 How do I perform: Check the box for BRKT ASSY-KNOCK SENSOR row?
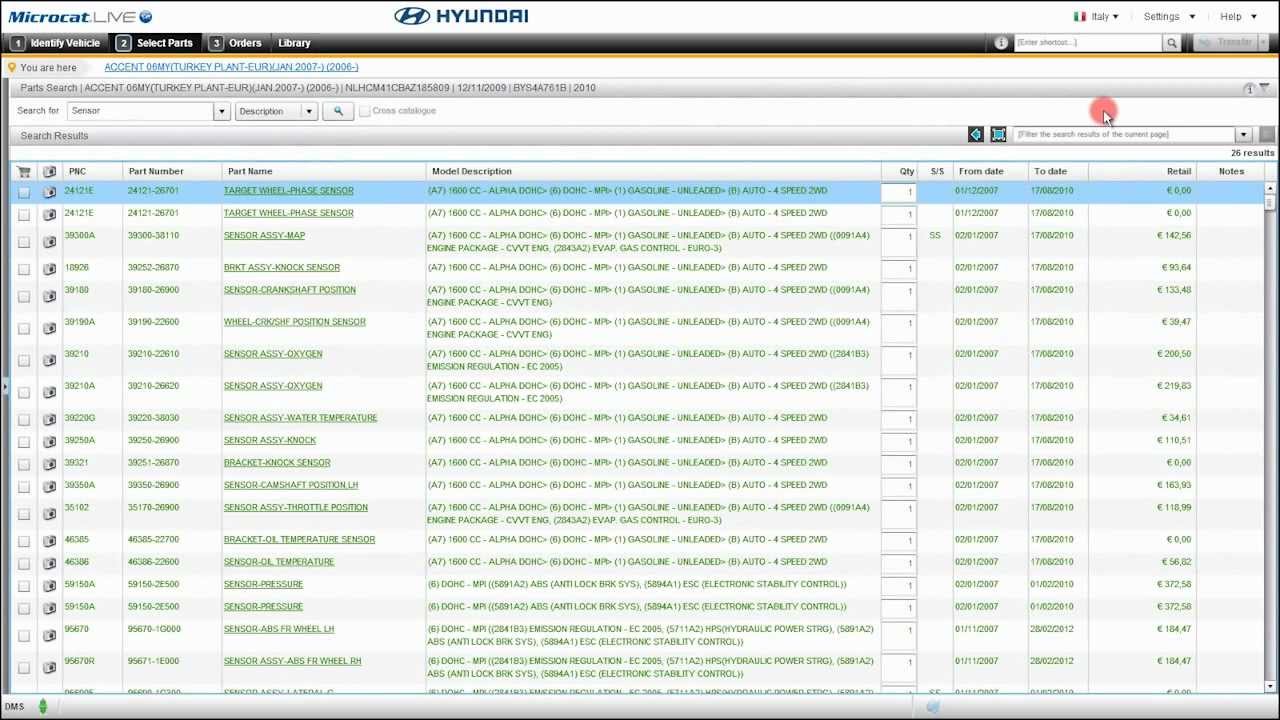[x=24, y=269]
